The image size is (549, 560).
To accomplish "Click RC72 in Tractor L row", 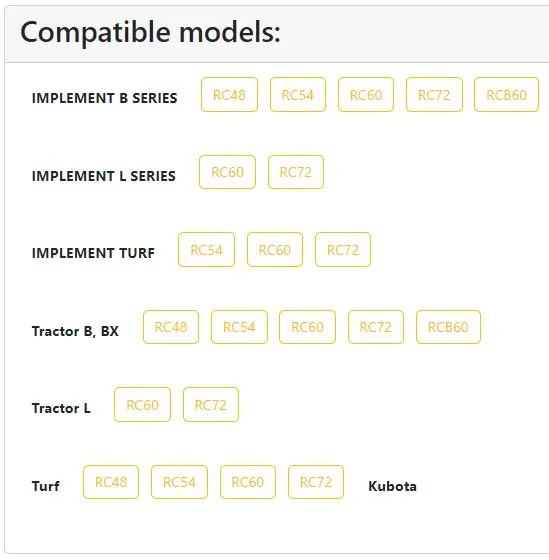I will [x=211, y=405].
